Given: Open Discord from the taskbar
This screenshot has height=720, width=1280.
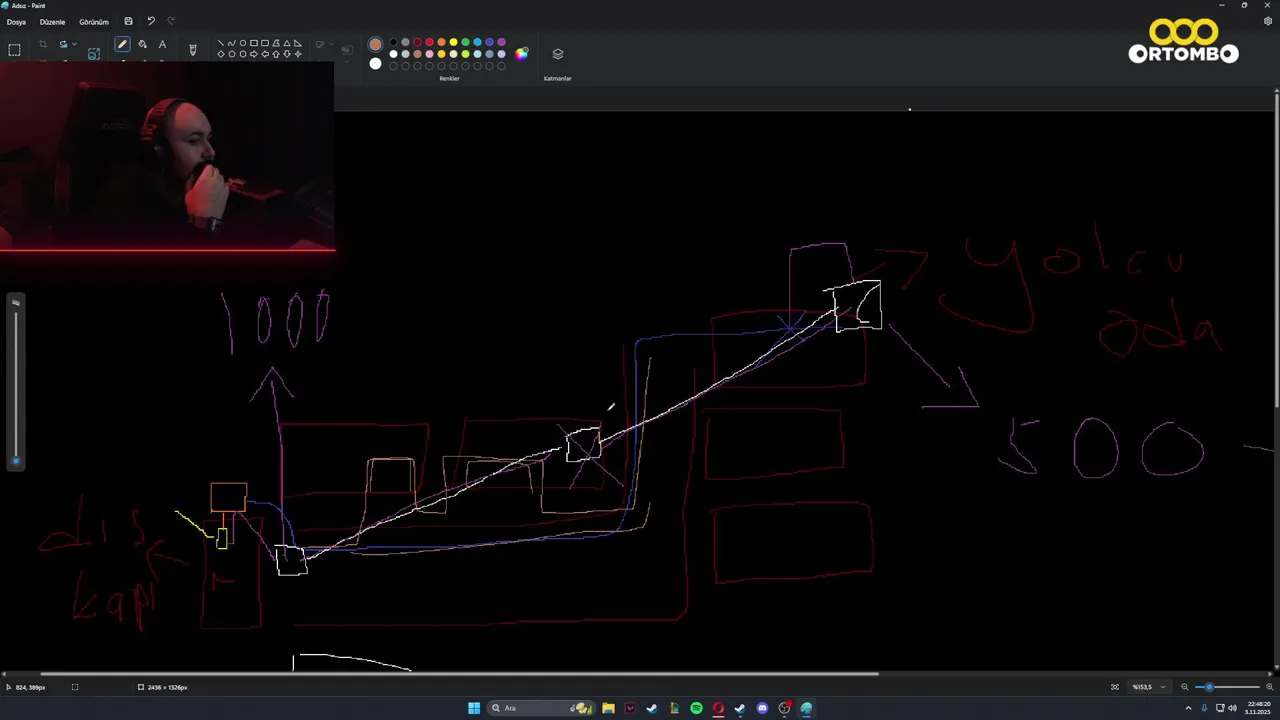Looking at the screenshot, I should (762, 708).
